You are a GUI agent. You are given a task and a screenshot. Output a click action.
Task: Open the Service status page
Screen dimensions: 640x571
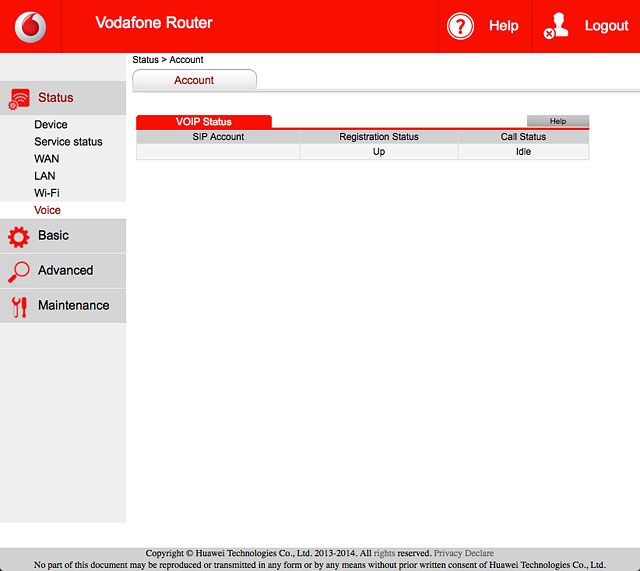[x=68, y=142]
